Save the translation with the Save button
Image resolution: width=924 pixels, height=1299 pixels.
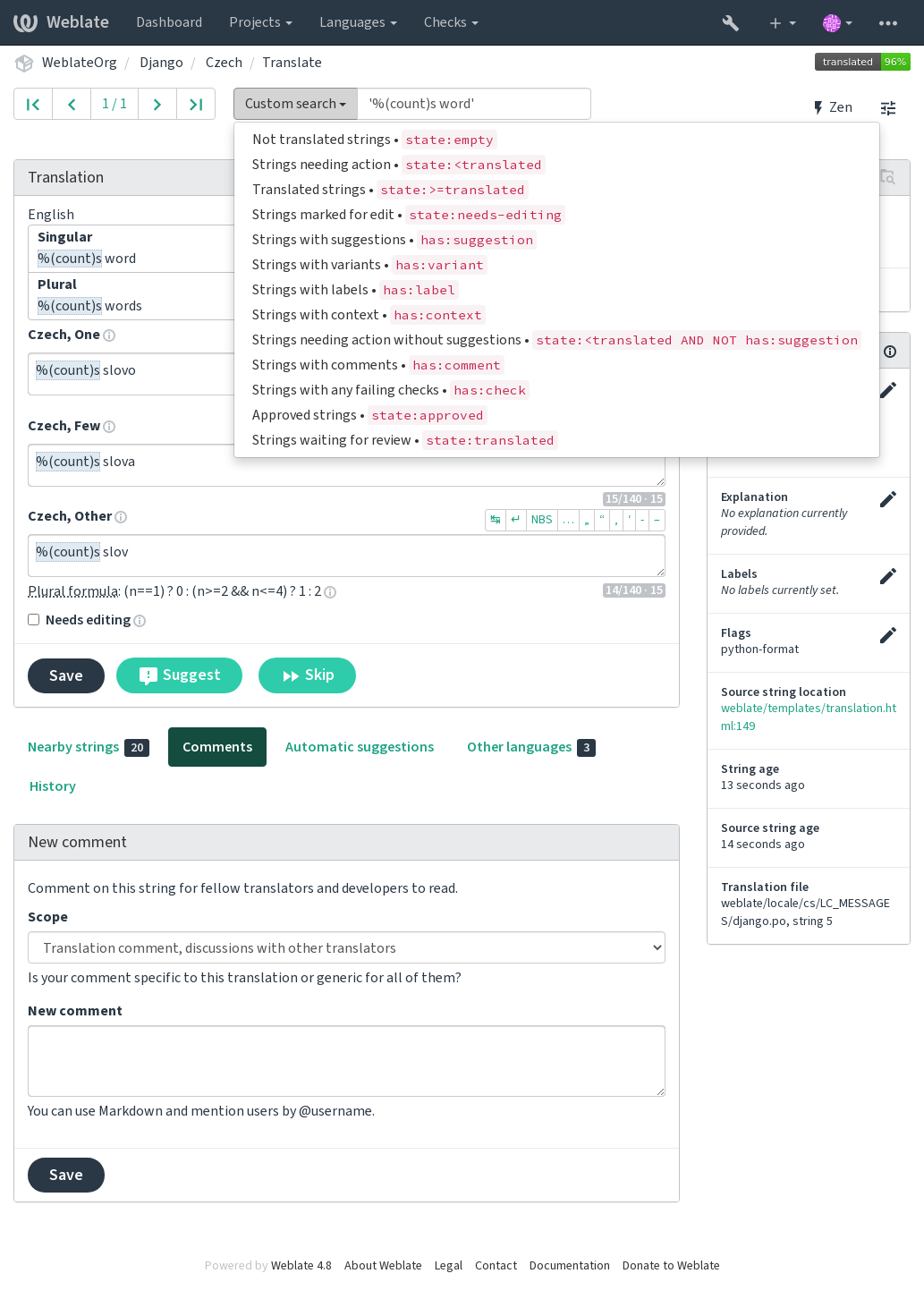coord(66,675)
